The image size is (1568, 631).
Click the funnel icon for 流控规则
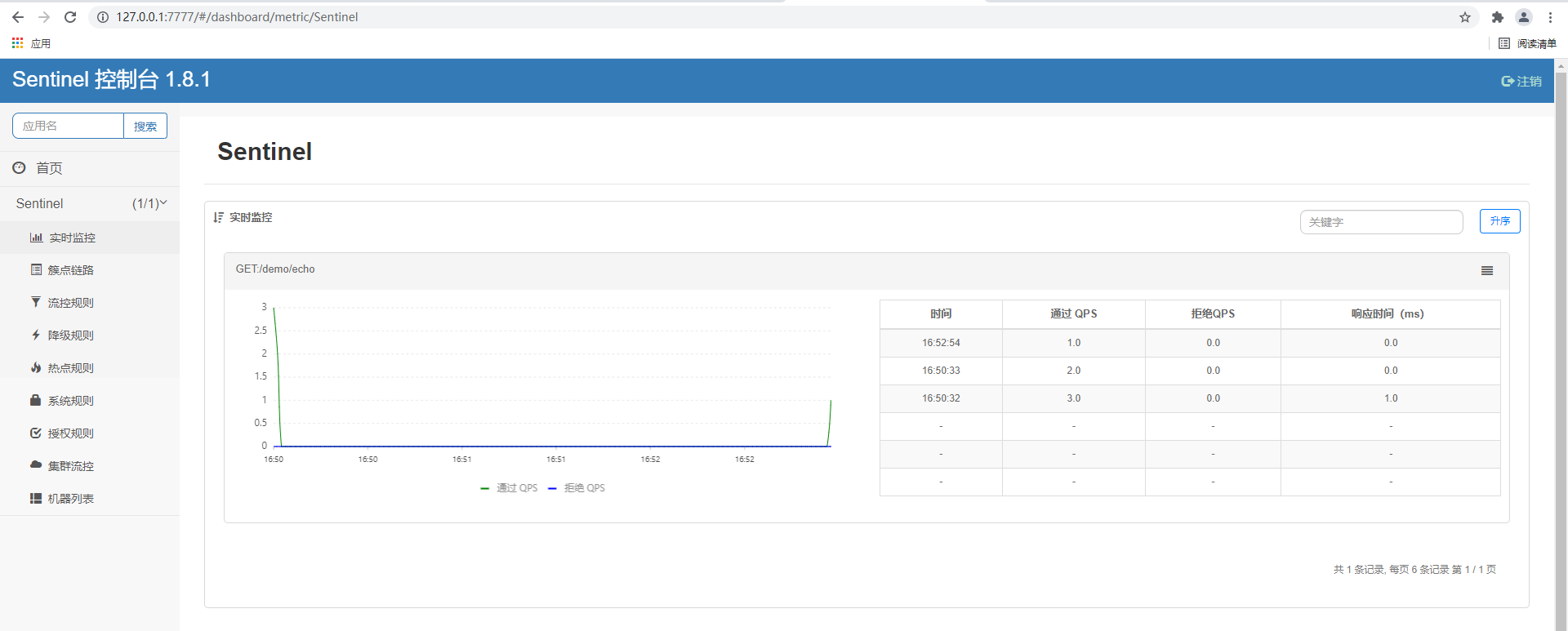[36, 302]
